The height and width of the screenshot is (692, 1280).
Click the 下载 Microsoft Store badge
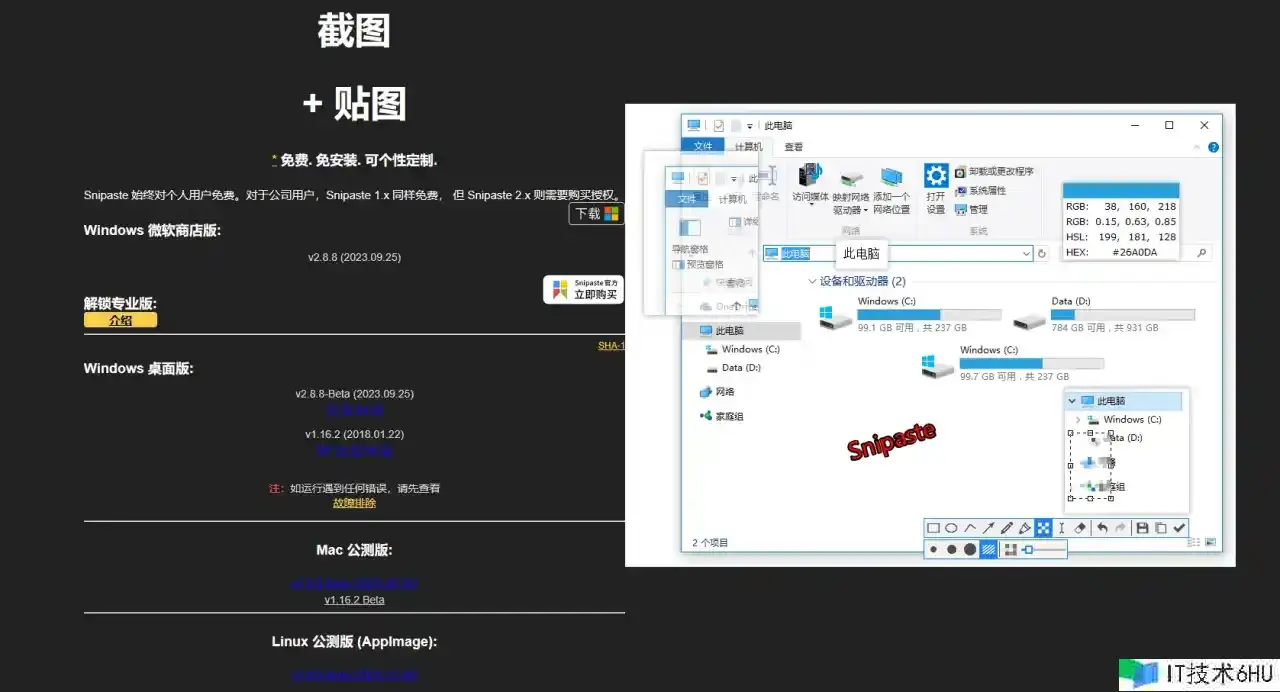pos(596,214)
